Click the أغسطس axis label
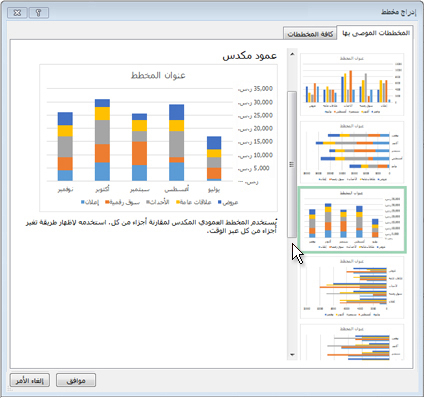425x398 pixels. (x=177, y=189)
